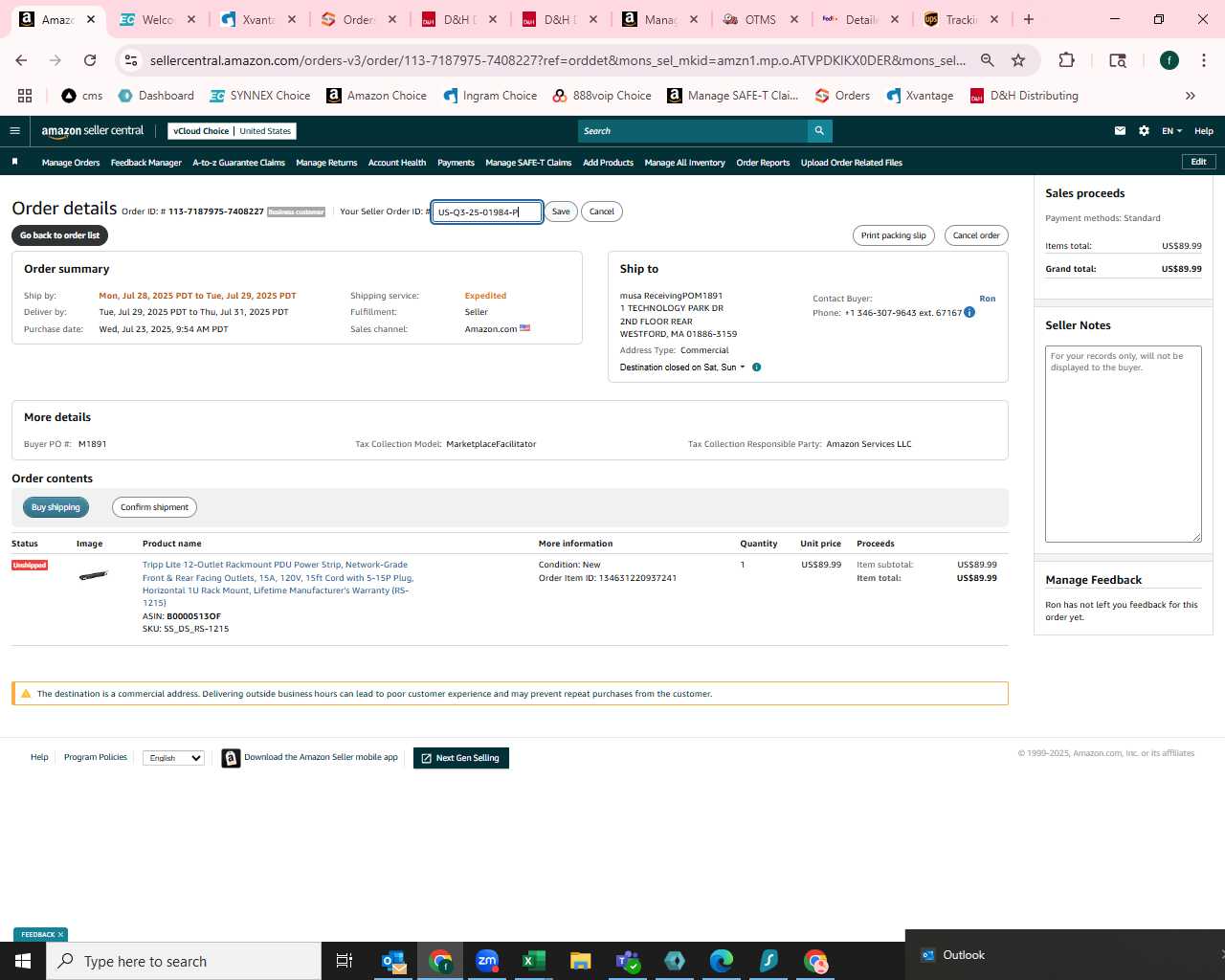Open Account Health menu item
The height and width of the screenshot is (980, 1225).
pos(397,163)
